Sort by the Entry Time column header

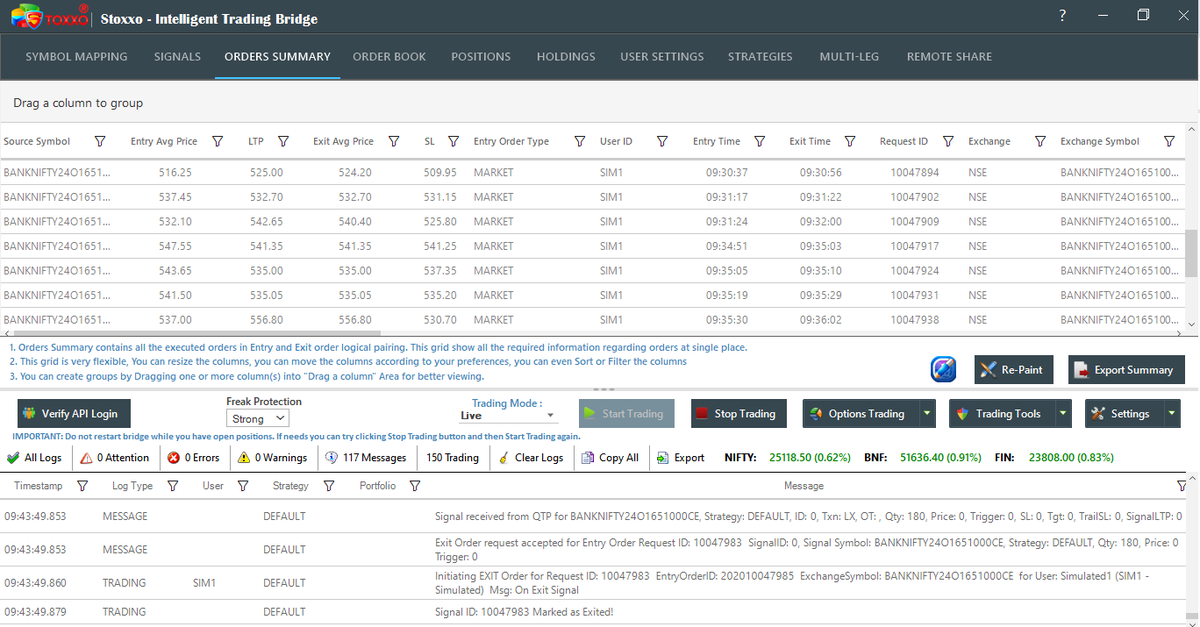717,142
